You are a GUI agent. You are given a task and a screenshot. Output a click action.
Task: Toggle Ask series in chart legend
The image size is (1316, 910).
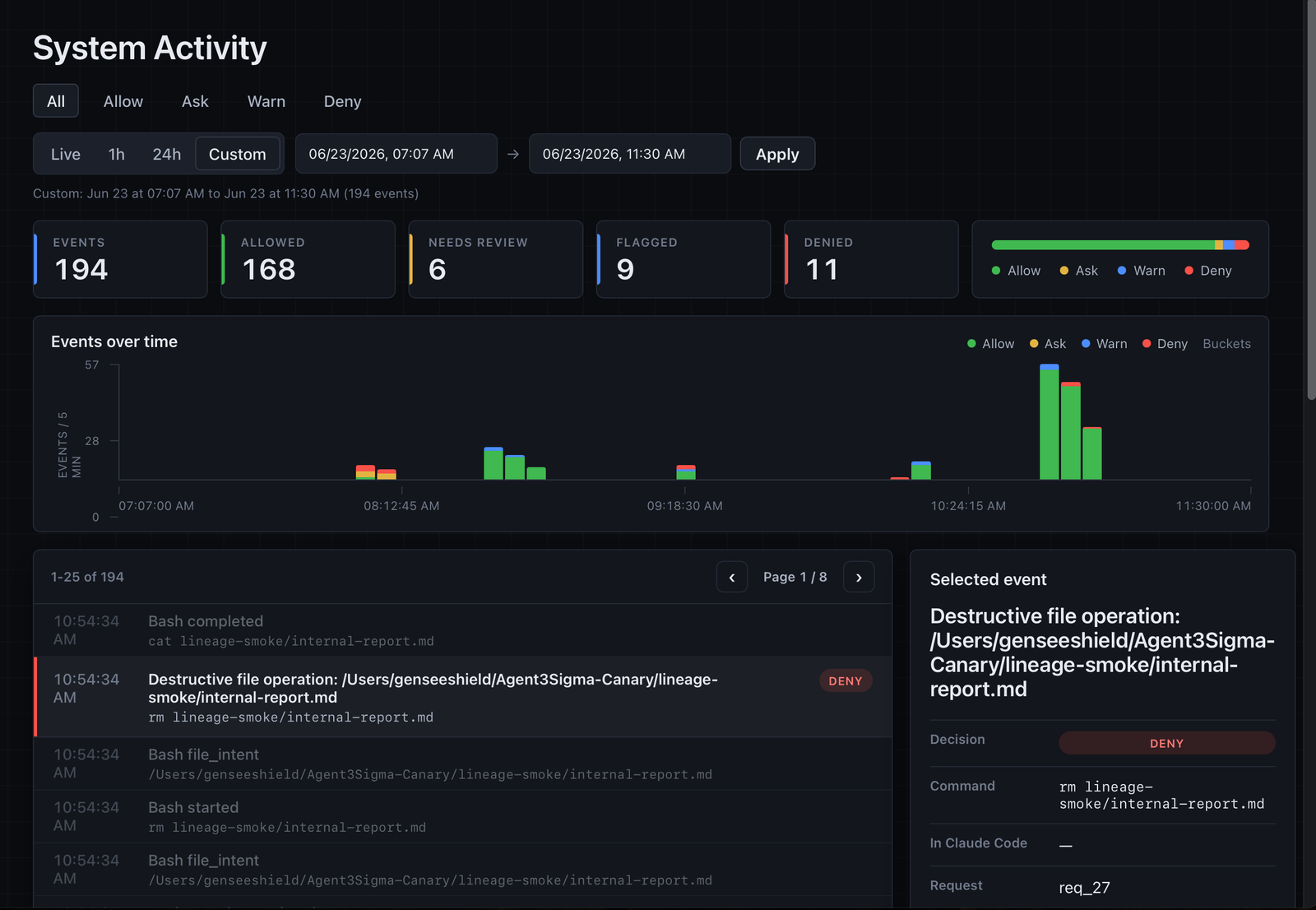tap(1048, 344)
